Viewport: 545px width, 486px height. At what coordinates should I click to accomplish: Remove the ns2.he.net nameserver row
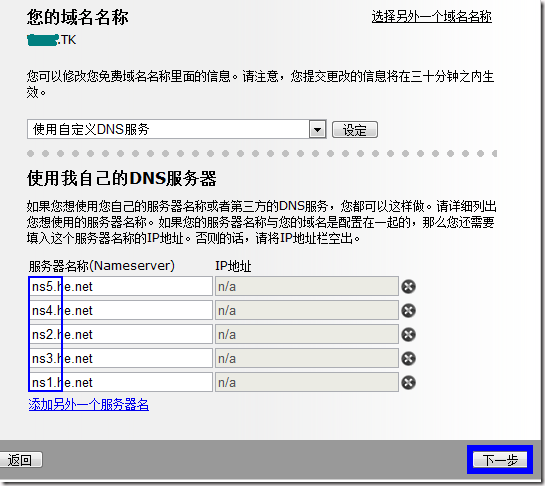tap(409, 335)
